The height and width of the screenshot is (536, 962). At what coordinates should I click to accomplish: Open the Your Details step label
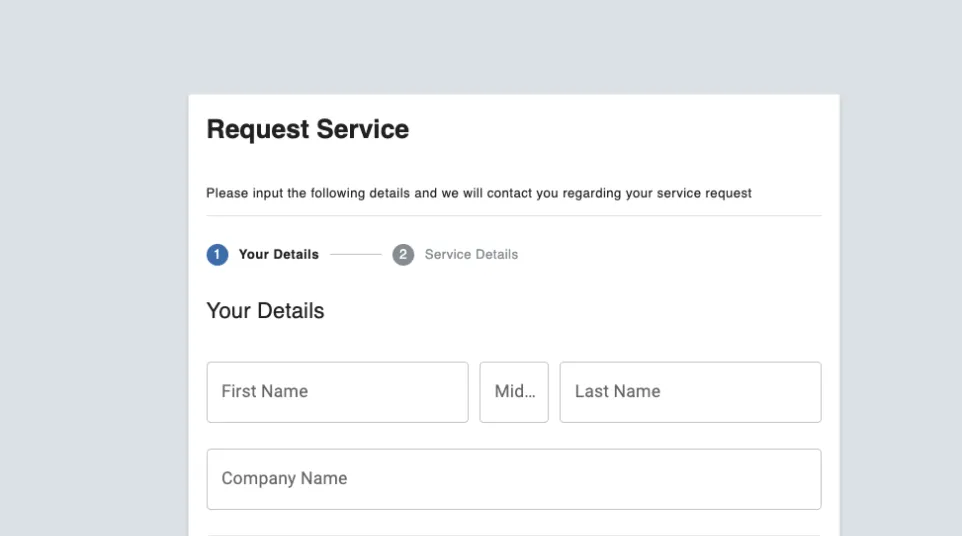pyautogui.click(x=279, y=255)
